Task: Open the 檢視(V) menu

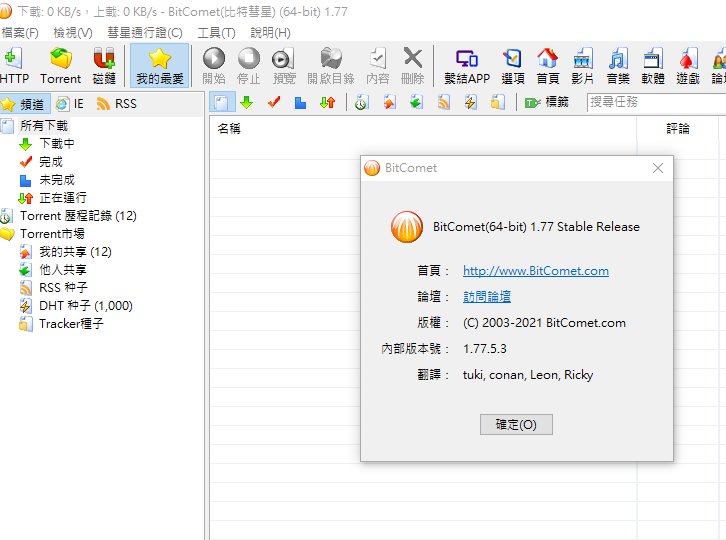Action: 73,33
